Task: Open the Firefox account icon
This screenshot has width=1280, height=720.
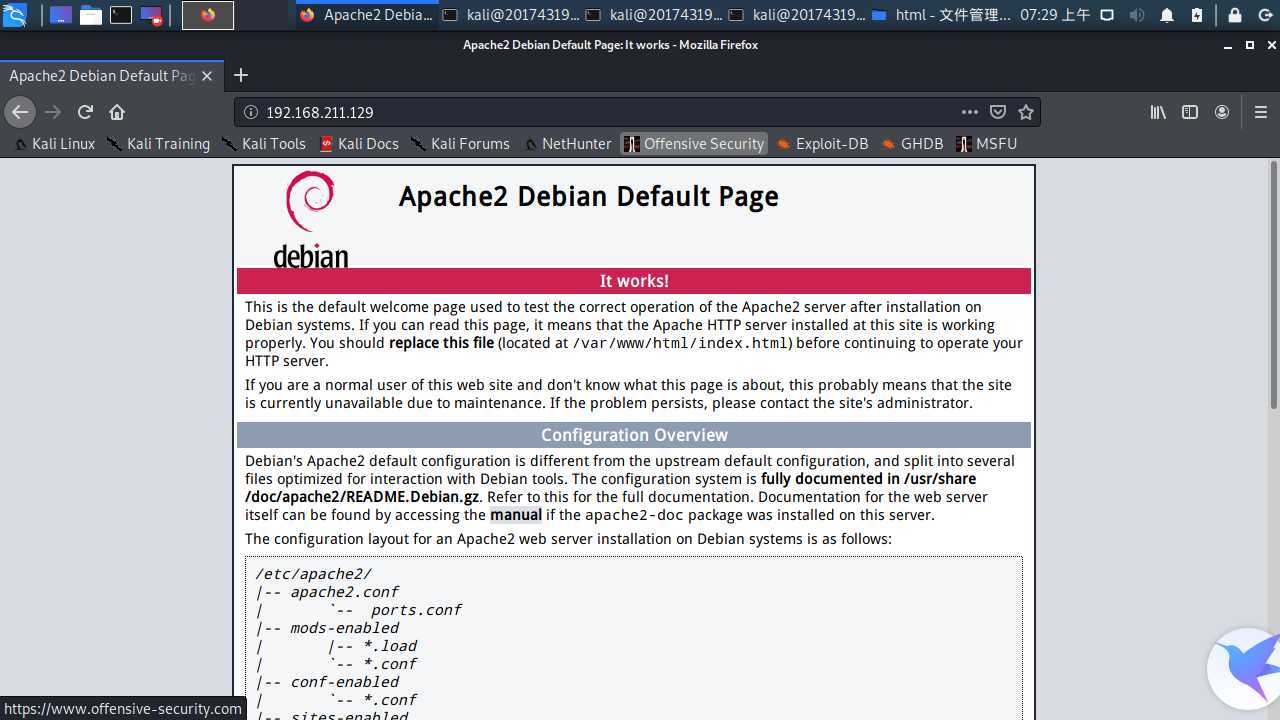Action: coord(1222,112)
